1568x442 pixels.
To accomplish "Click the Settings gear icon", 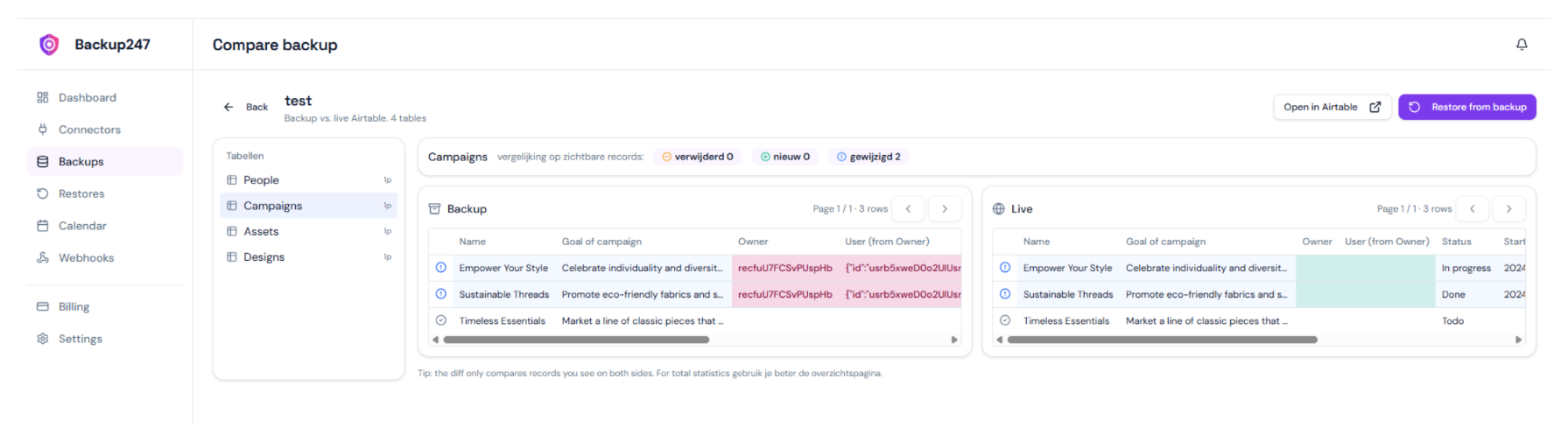I will 42,339.
